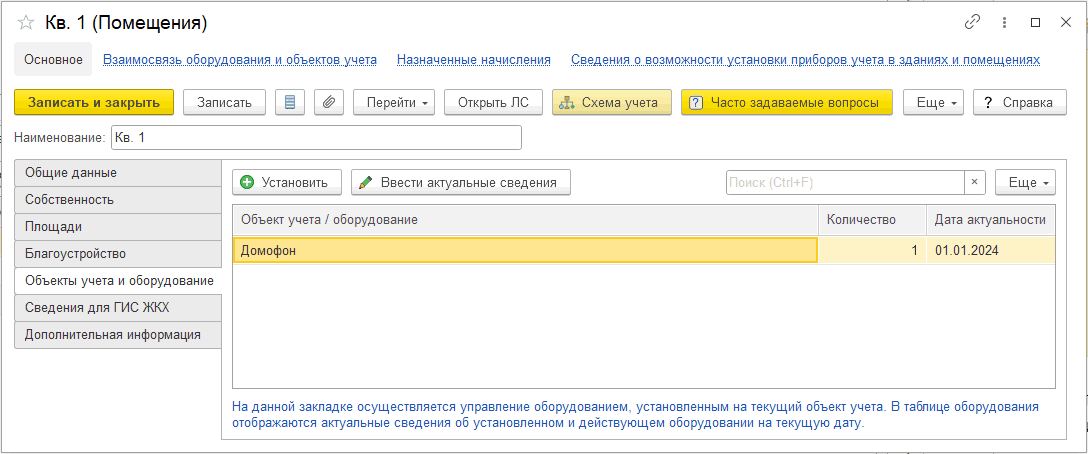Add Кв. 1 to favorites with star icon
The height and width of the screenshot is (454, 1088).
pyautogui.click(x=26, y=23)
